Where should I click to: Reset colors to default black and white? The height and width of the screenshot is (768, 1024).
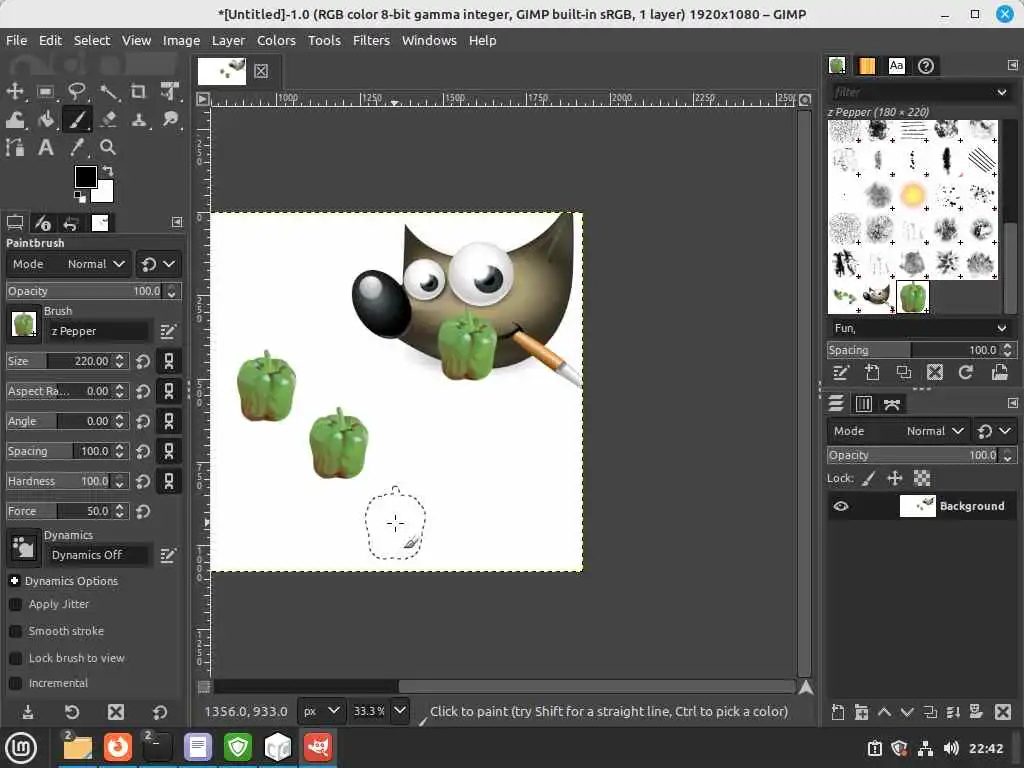pos(79,196)
